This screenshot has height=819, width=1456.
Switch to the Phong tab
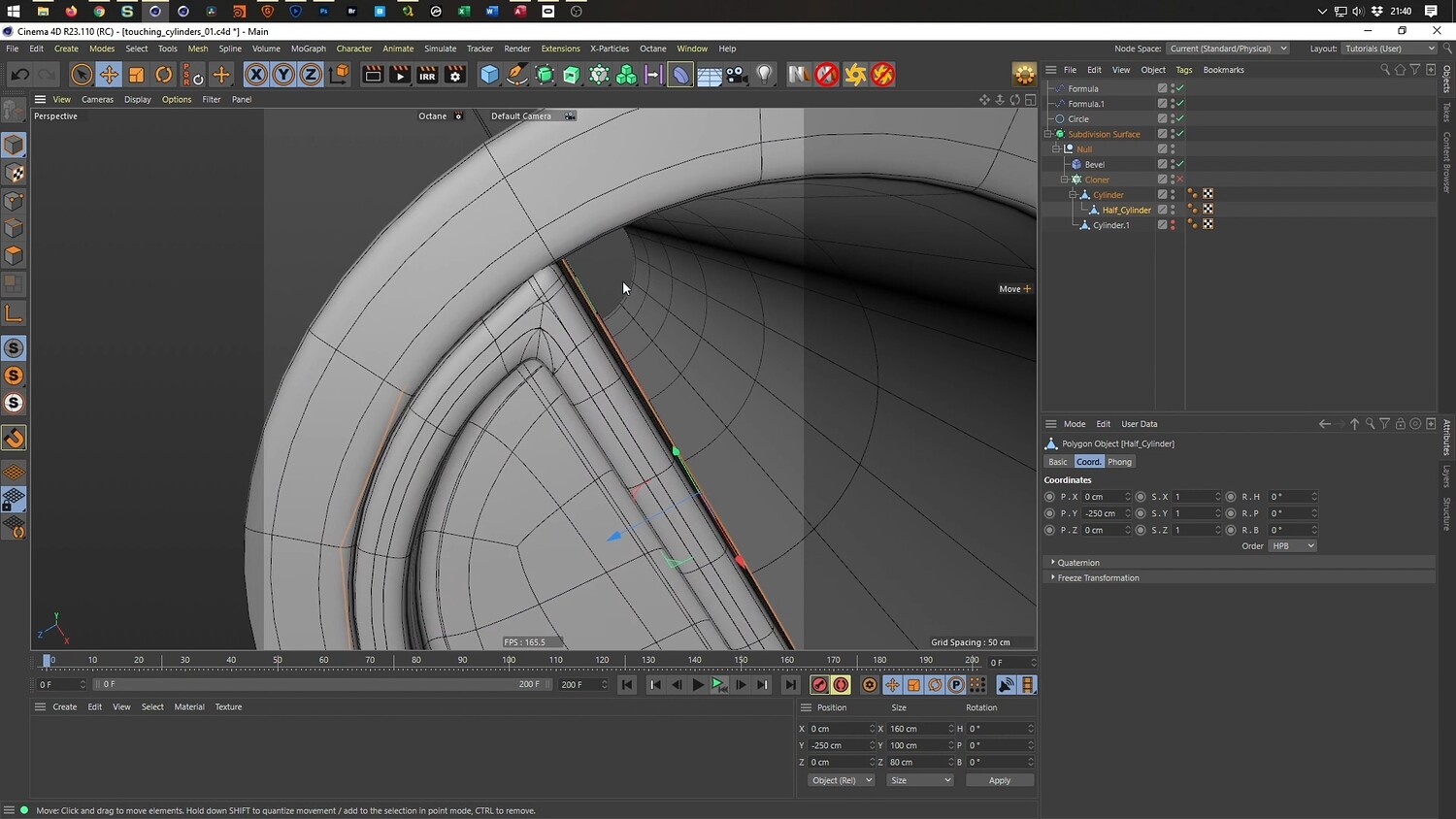coord(1119,462)
